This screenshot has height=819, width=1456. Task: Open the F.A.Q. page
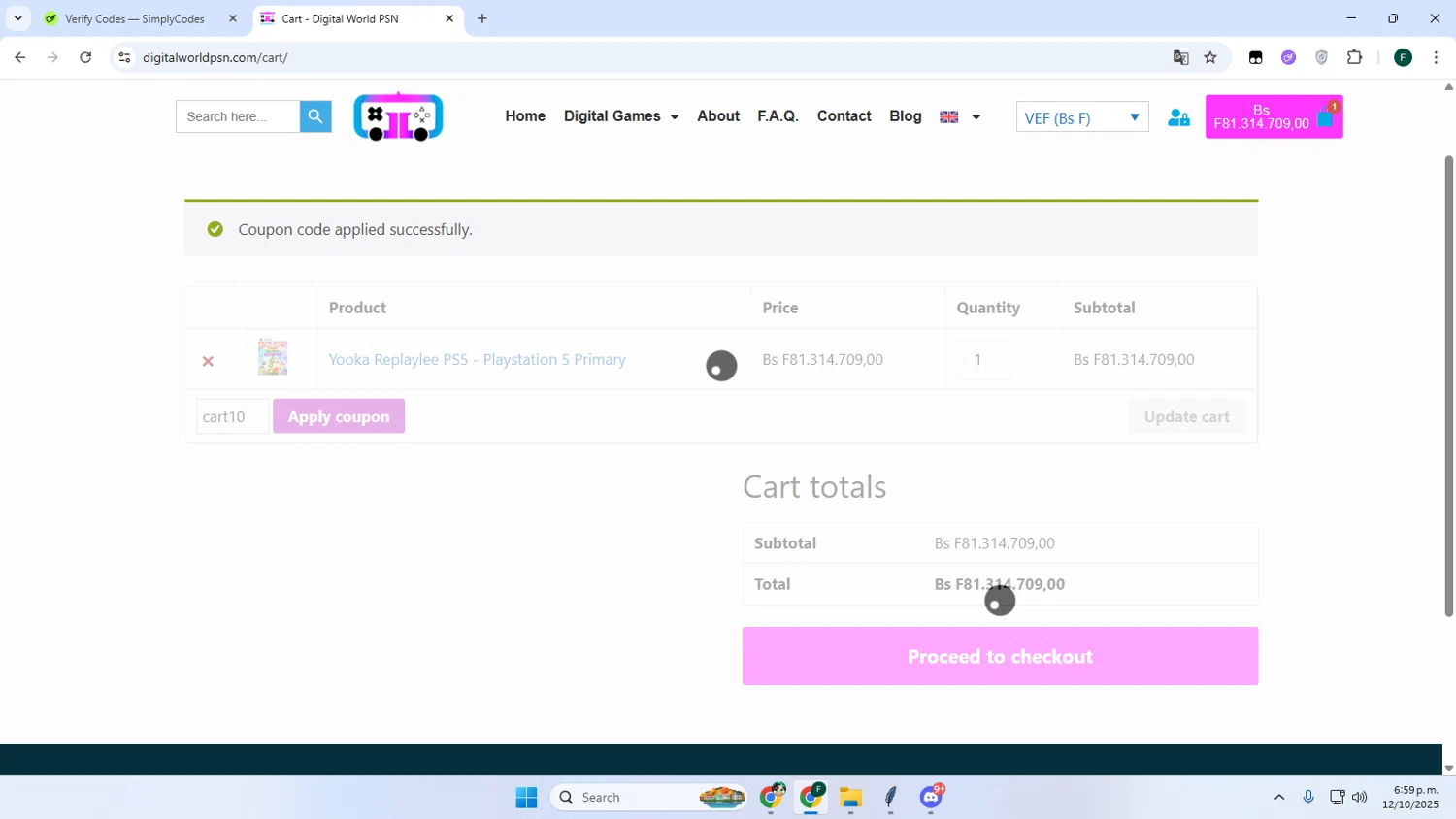coord(778,116)
